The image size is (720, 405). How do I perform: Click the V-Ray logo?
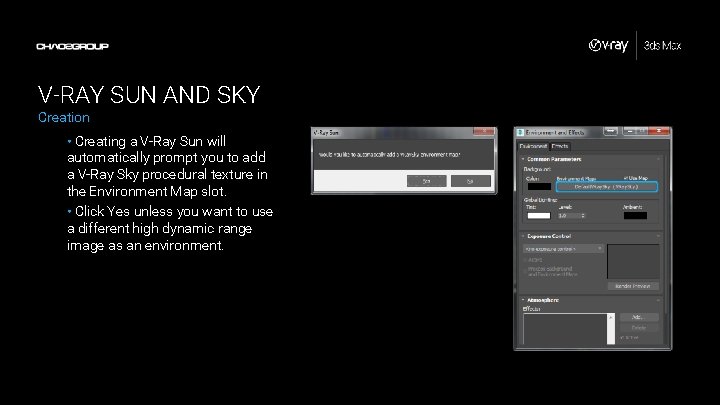click(x=608, y=45)
